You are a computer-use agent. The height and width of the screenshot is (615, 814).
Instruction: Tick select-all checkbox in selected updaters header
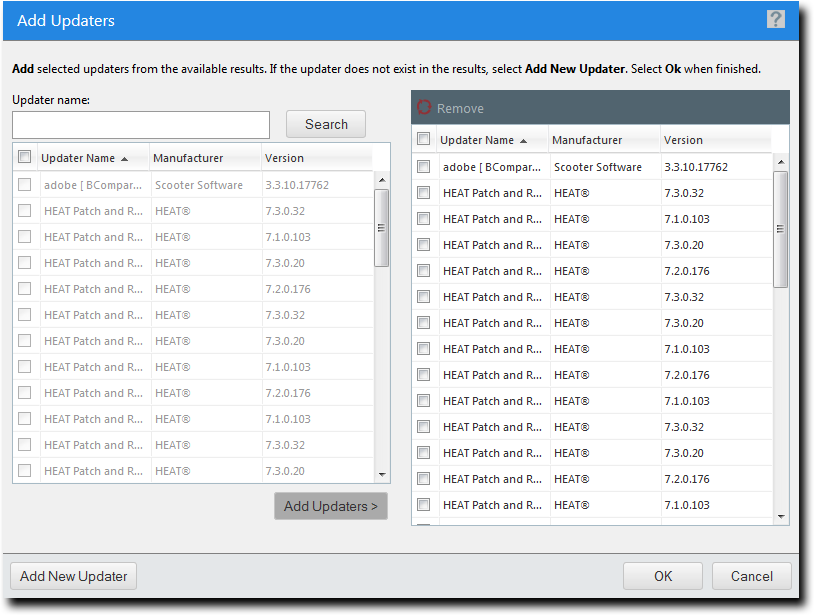(x=424, y=139)
